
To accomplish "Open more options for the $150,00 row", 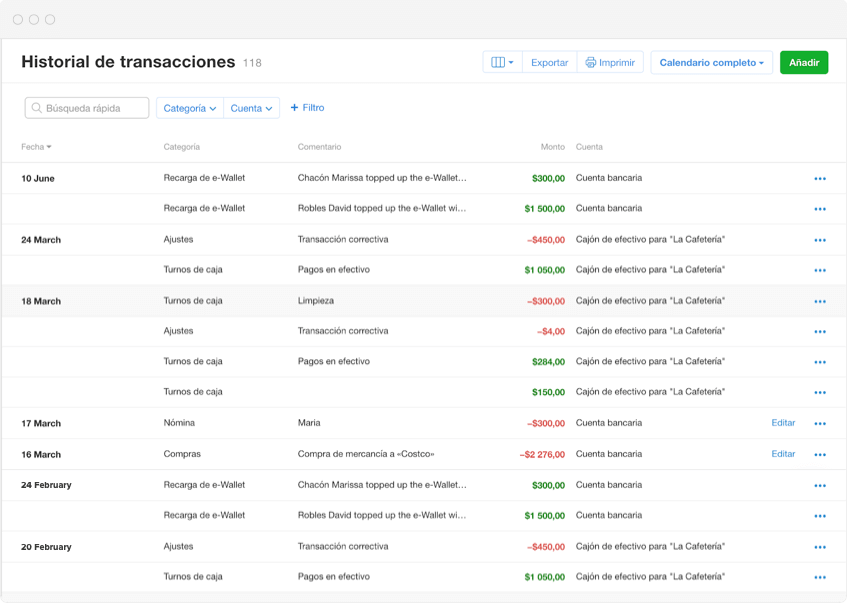I will 820,392.
